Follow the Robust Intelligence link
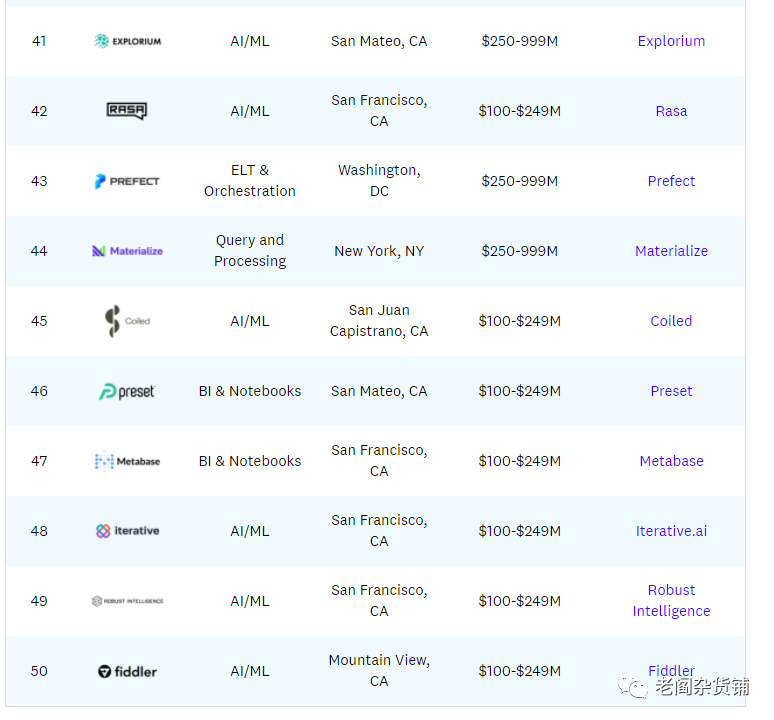Viewport: 774px width, 720px height. (671, 601)
